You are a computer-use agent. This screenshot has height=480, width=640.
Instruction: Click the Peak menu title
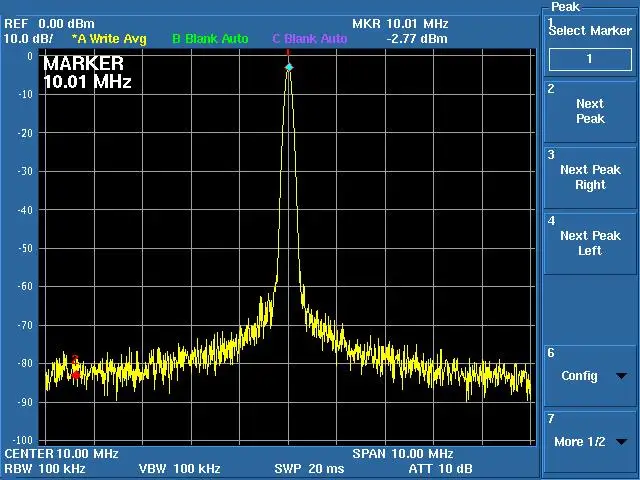565,7
